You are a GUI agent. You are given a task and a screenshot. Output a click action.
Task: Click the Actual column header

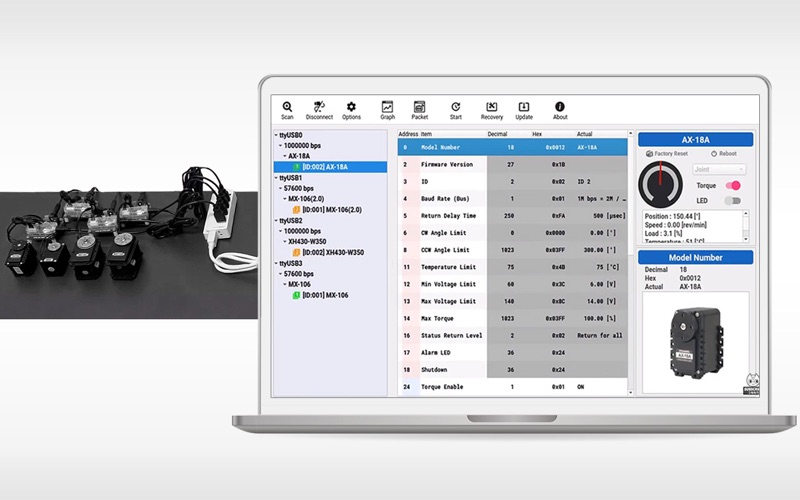tap(584, 134)
